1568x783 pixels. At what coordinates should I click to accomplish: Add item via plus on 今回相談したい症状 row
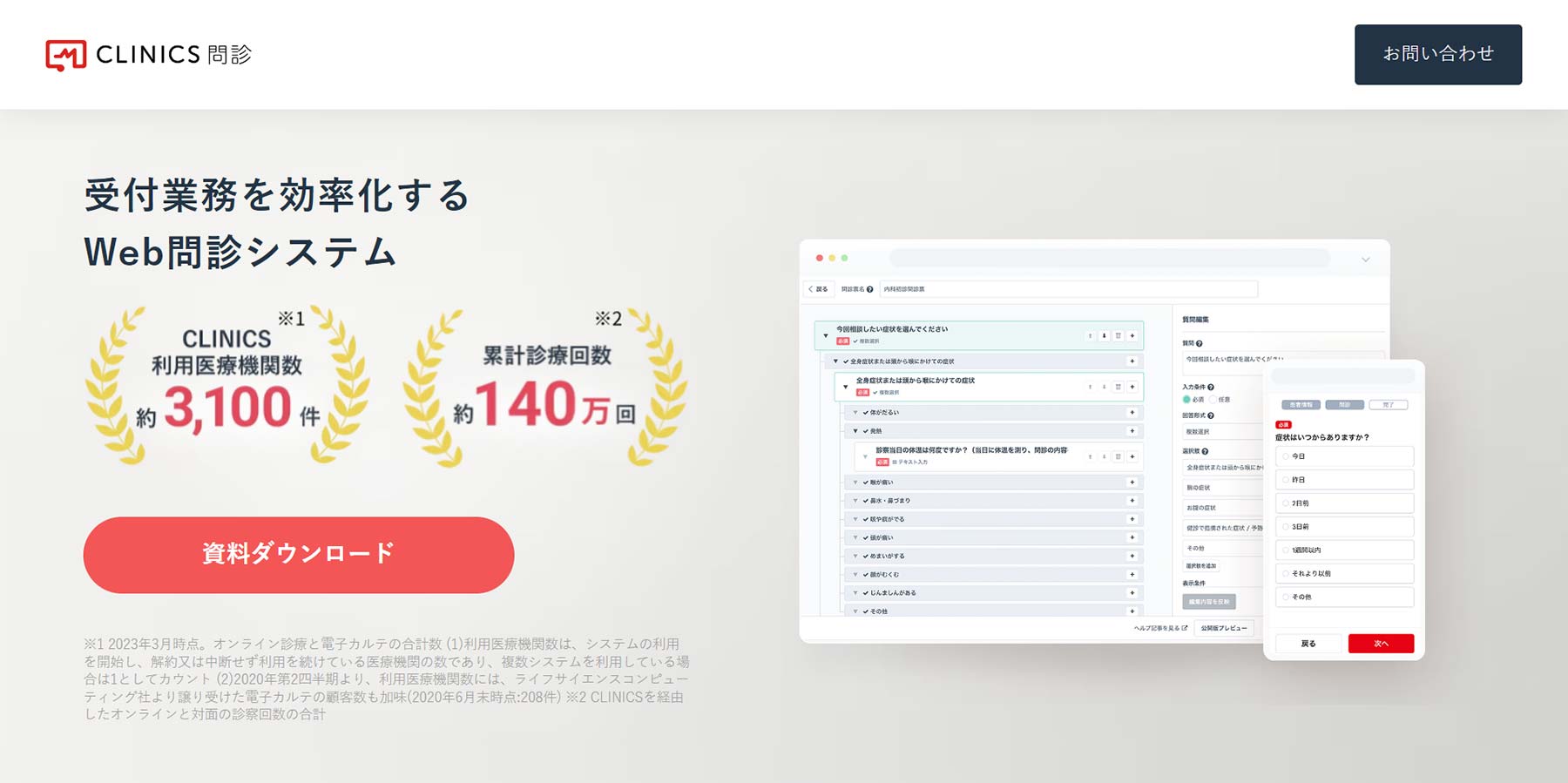pos(1132,335)
